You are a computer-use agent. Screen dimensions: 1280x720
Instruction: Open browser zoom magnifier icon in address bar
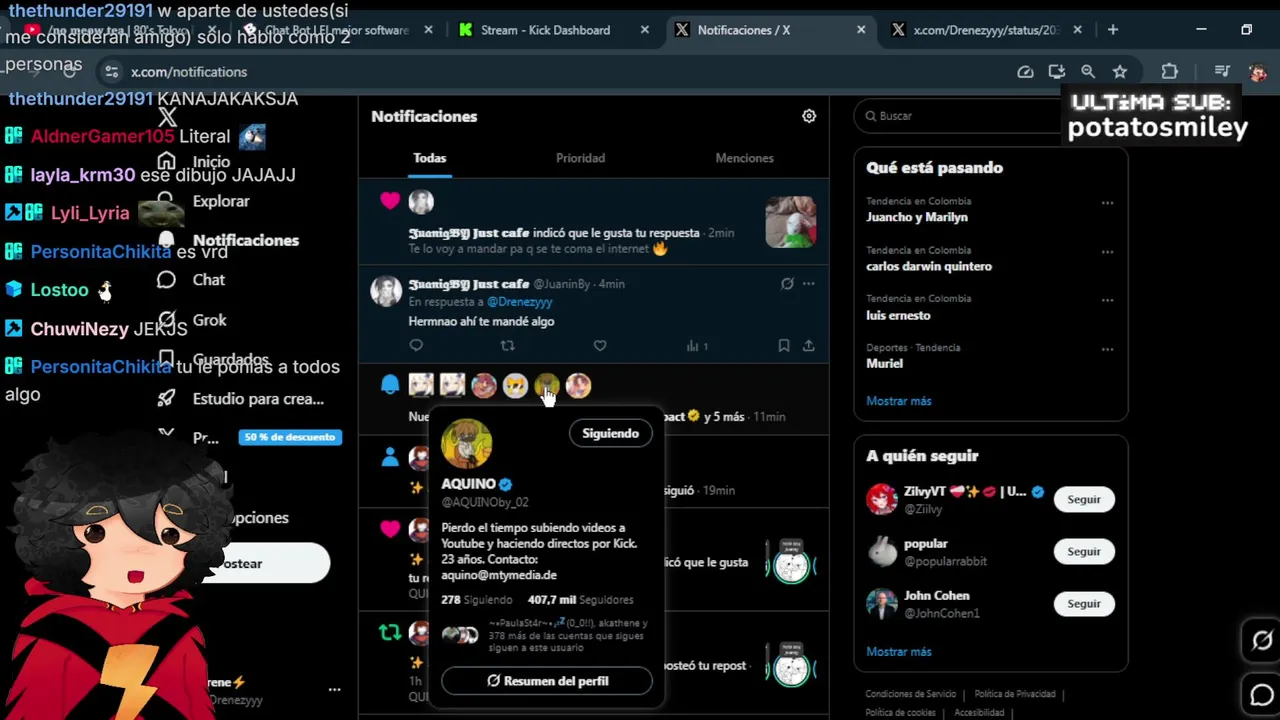click(x=1088, y=72)
